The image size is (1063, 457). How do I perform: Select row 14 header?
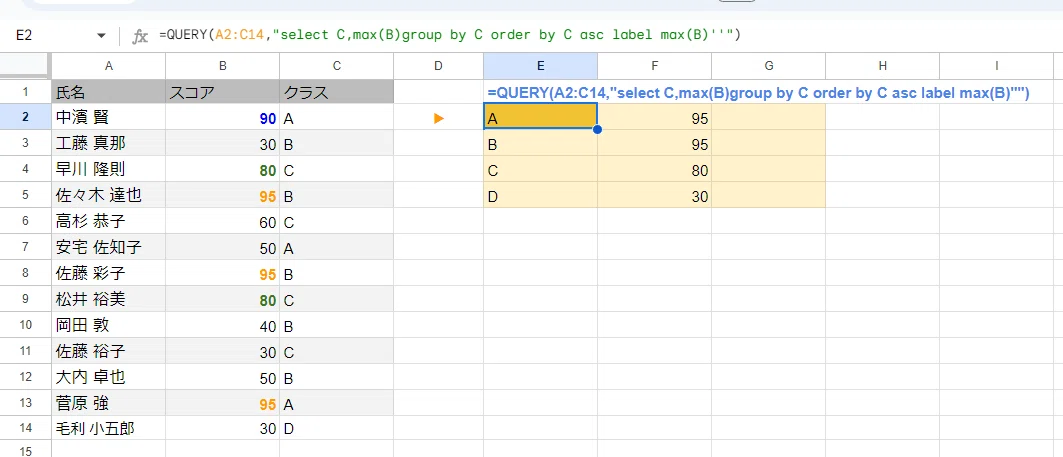pos(26,429)
